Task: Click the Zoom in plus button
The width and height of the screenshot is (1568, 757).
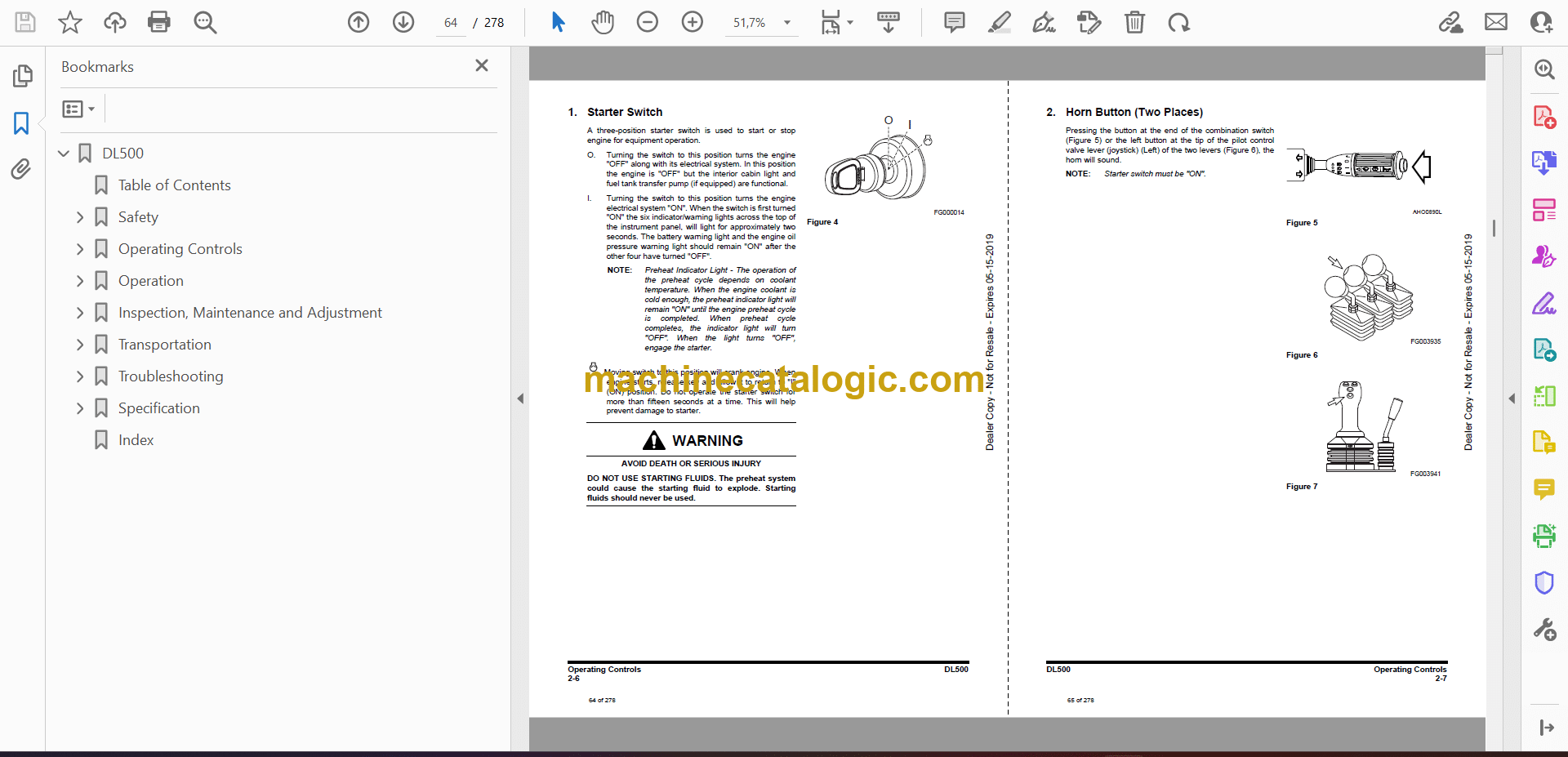Action: coord(692,22)
